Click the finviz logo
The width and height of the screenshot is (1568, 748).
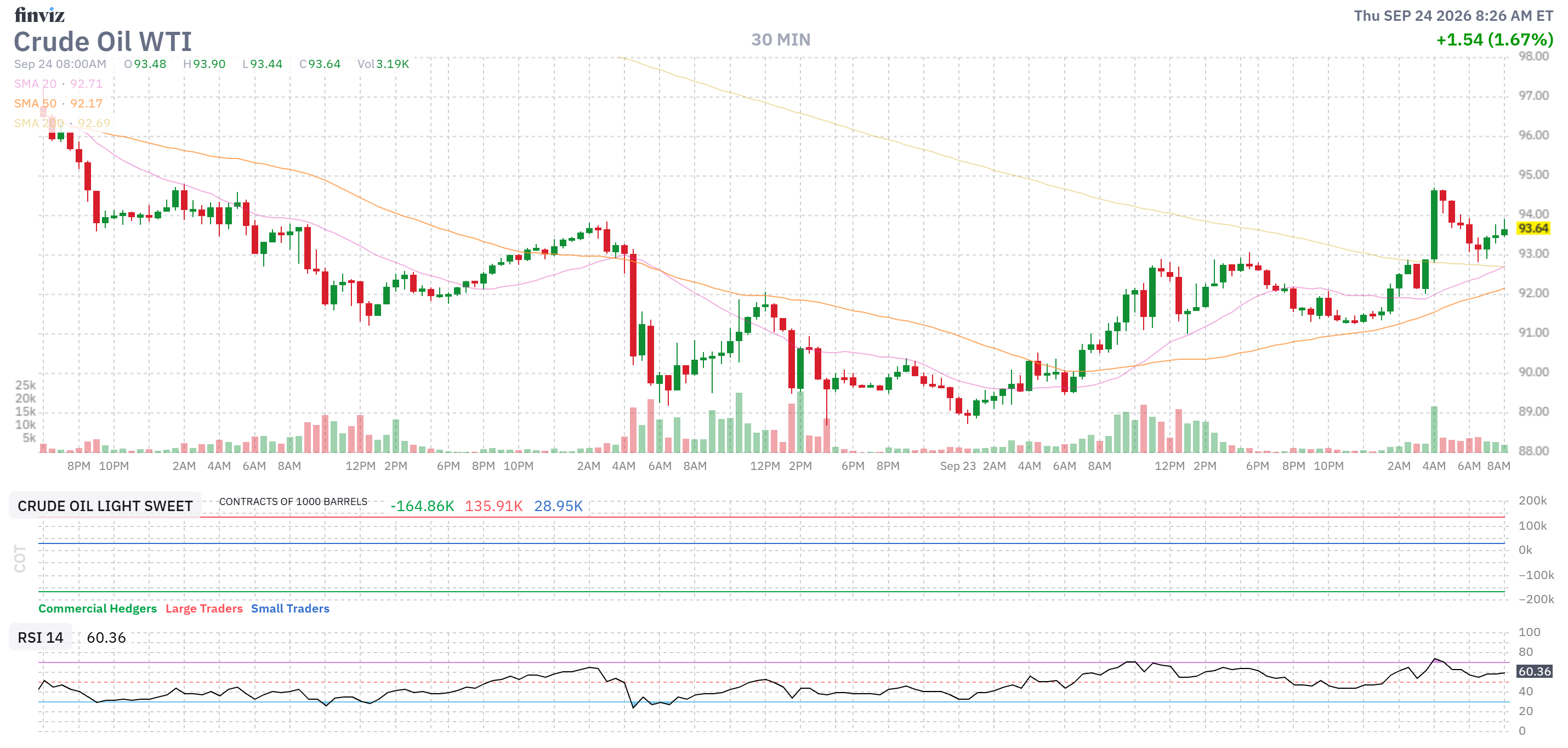(x=39, y=15)
